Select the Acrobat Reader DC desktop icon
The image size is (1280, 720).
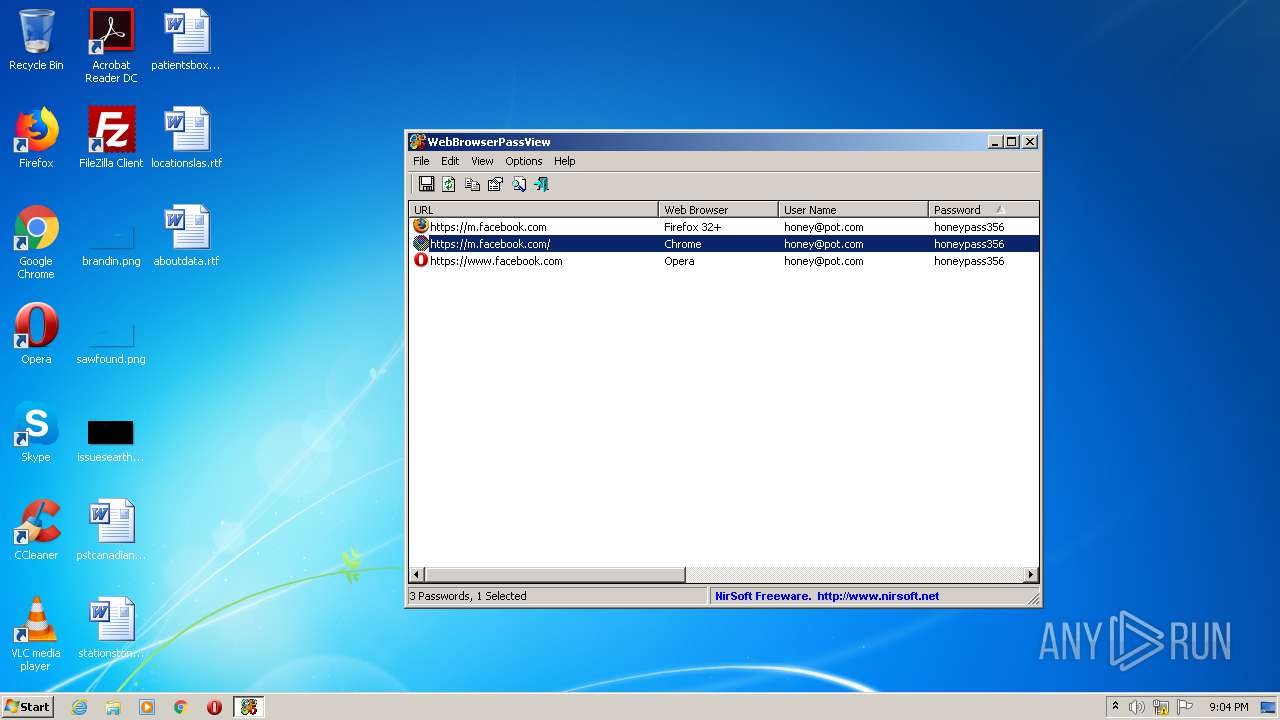click(111, 46)
